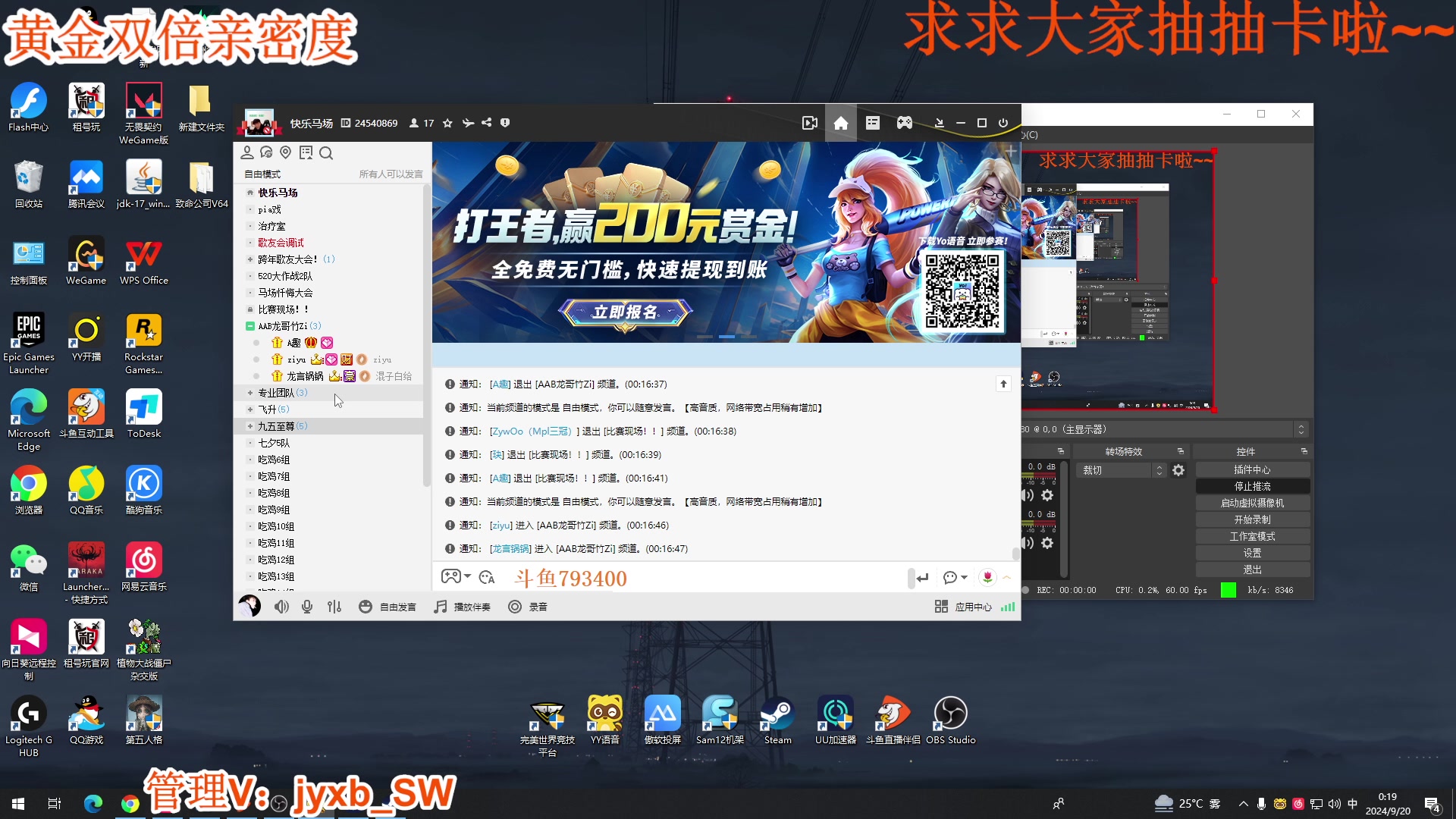1456x819 pixels.
Task: Expand the 专业团队 channel
Action: click(250, 393)
